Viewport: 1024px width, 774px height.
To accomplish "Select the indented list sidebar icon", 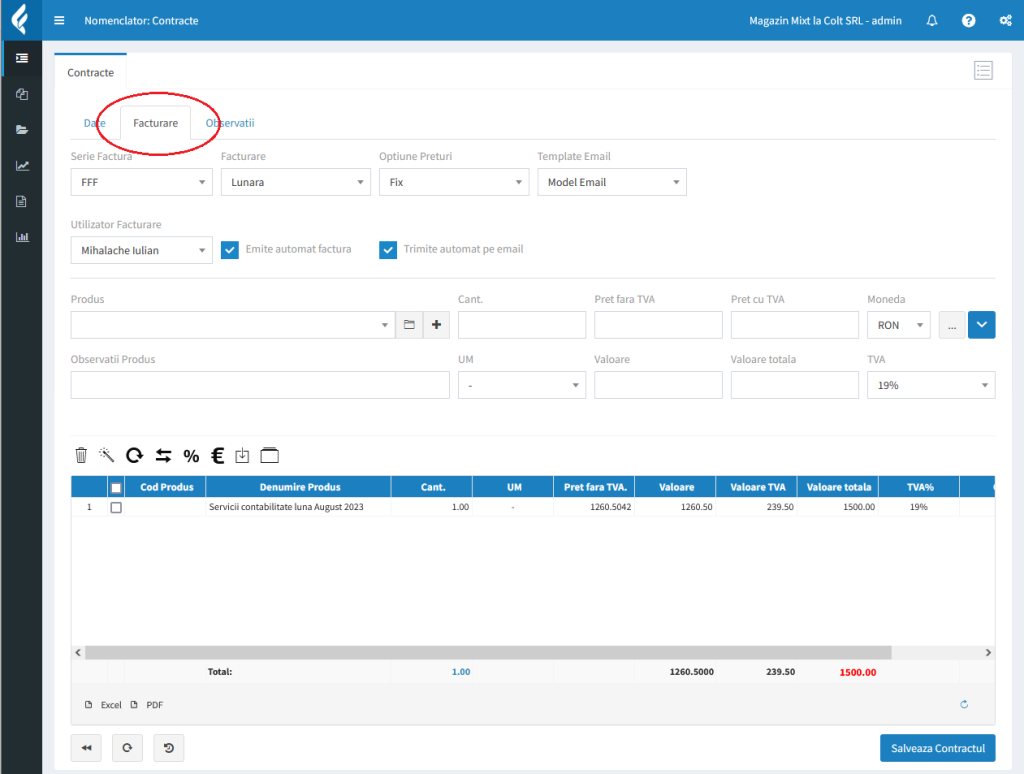I will pos(22,58).
